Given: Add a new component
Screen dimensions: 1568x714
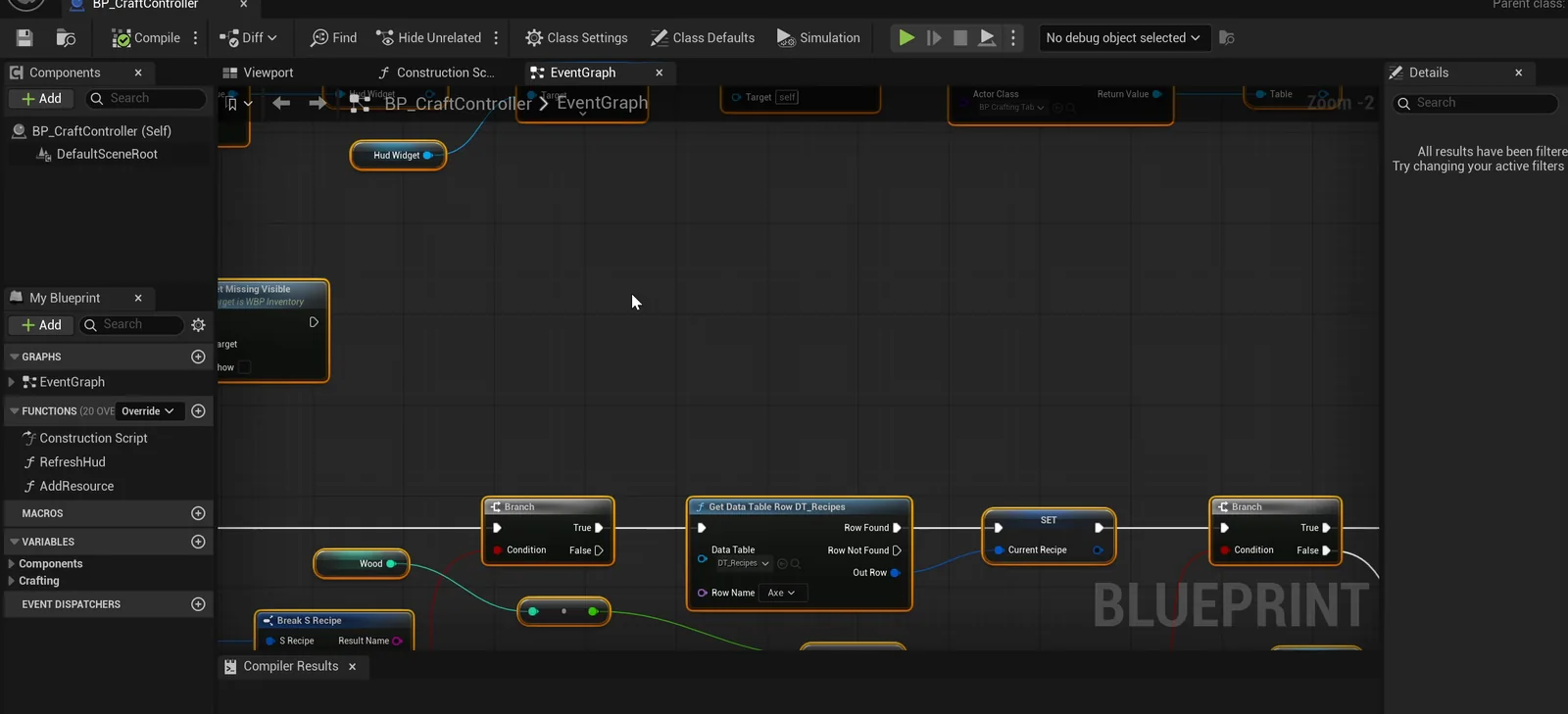Looking at the screenshot, I should [x=41, y=99].
